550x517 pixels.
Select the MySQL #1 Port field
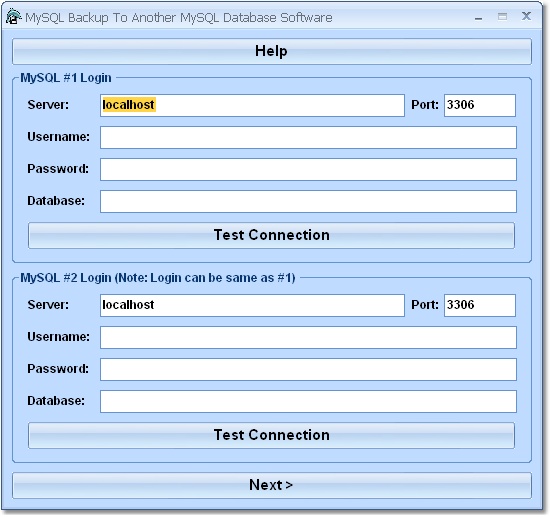click(479, 105)
